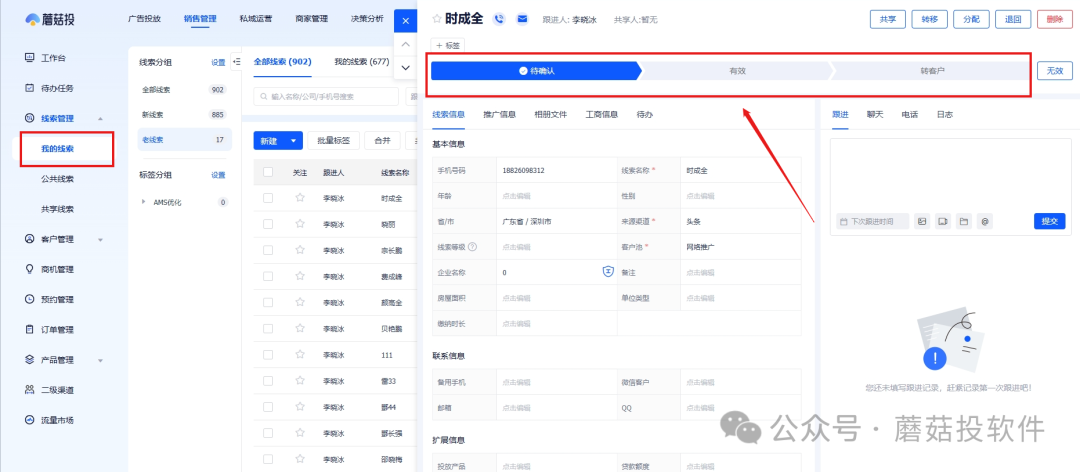Tick the select-all checkbox in table header
Image resolution: width=1080 pixels, height=472 pixels.
pyautogui.click(x=268, y=172)
